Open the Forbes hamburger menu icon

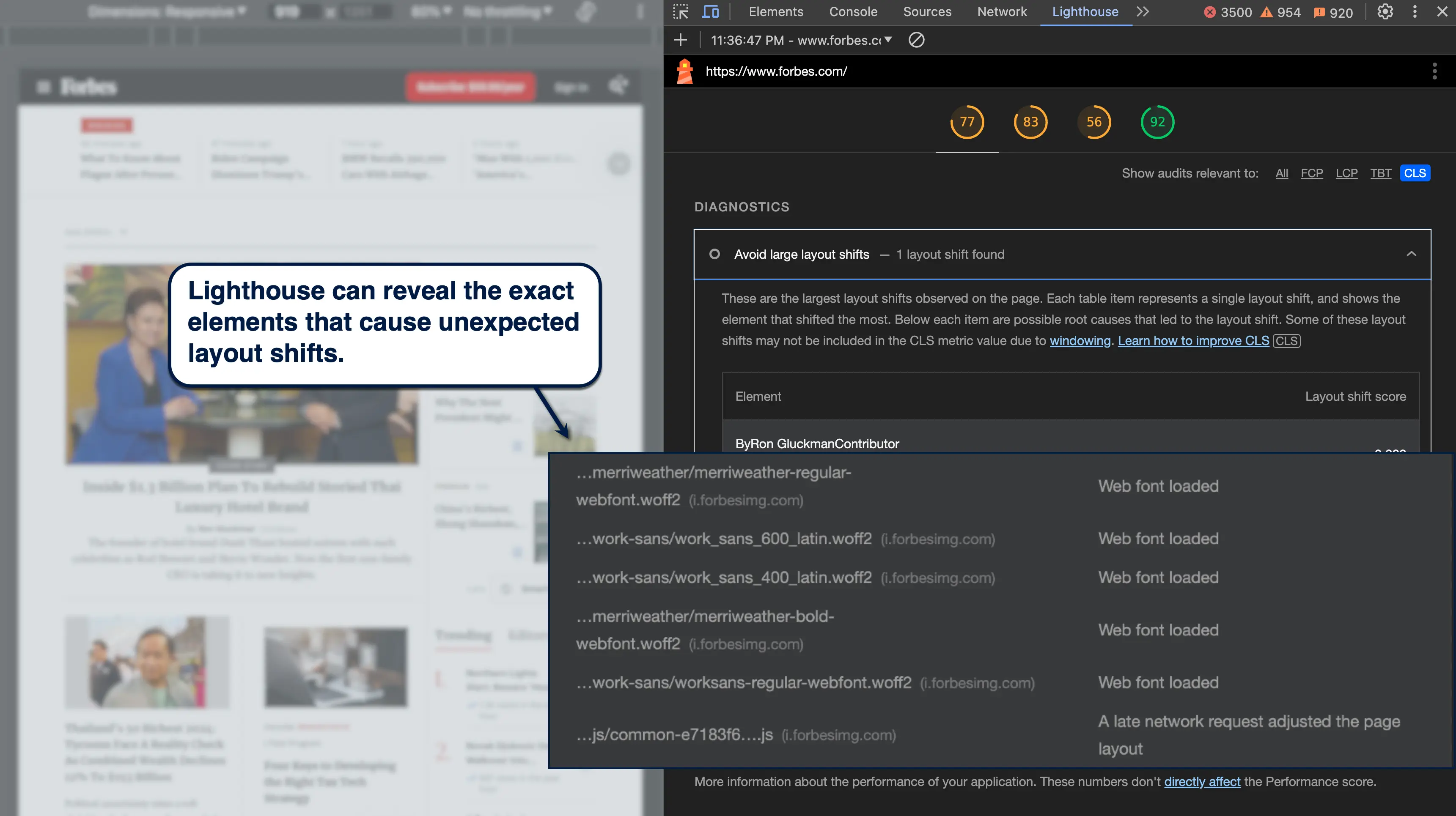tap(44, 87)
